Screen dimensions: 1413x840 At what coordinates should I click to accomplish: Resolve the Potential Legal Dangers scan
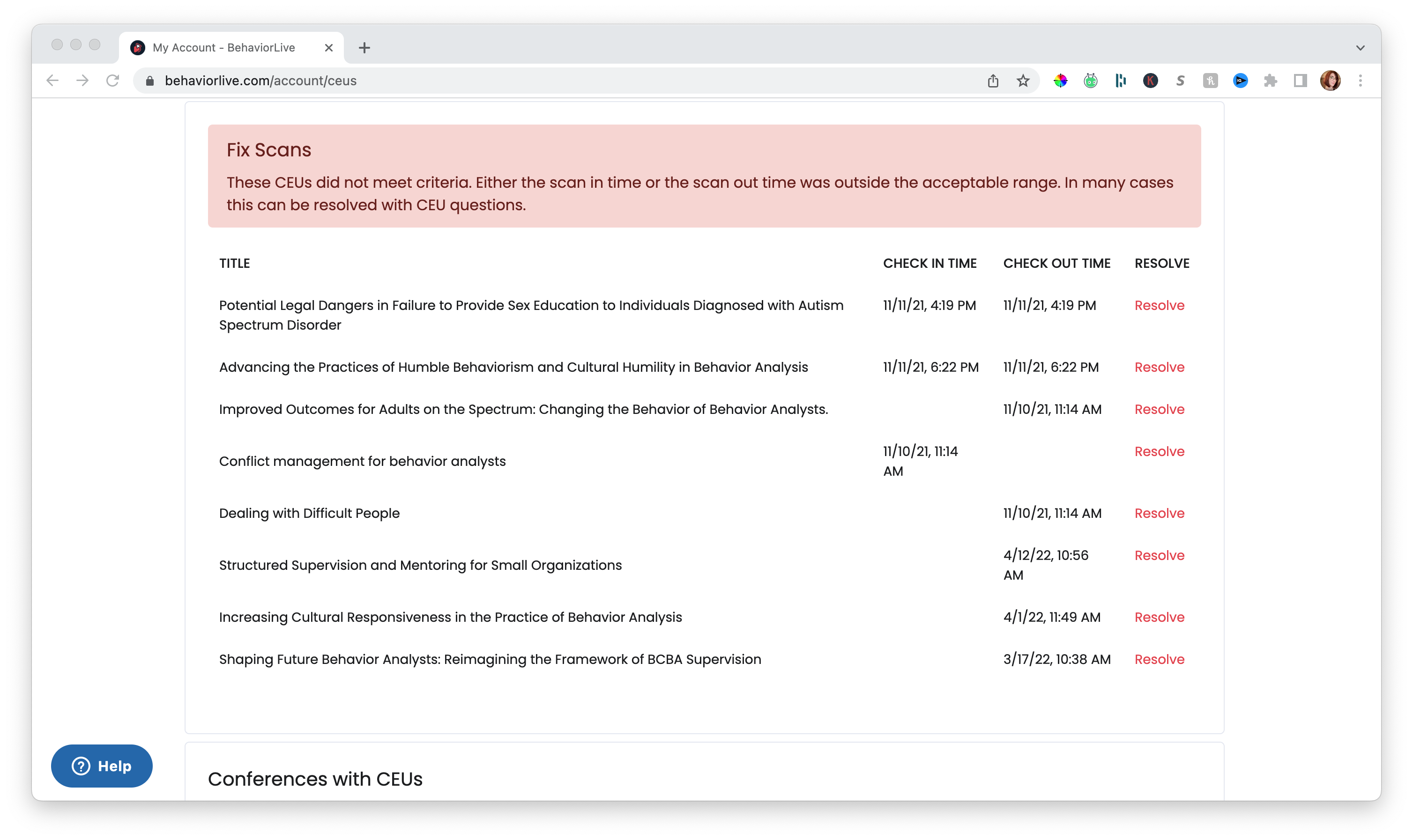click(1159, 305)
